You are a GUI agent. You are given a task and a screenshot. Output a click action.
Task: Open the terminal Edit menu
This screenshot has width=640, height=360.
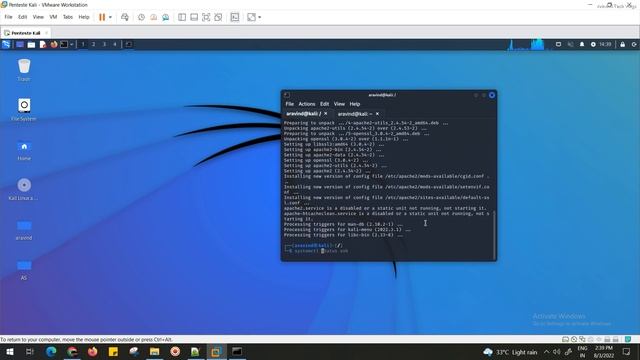324,104
